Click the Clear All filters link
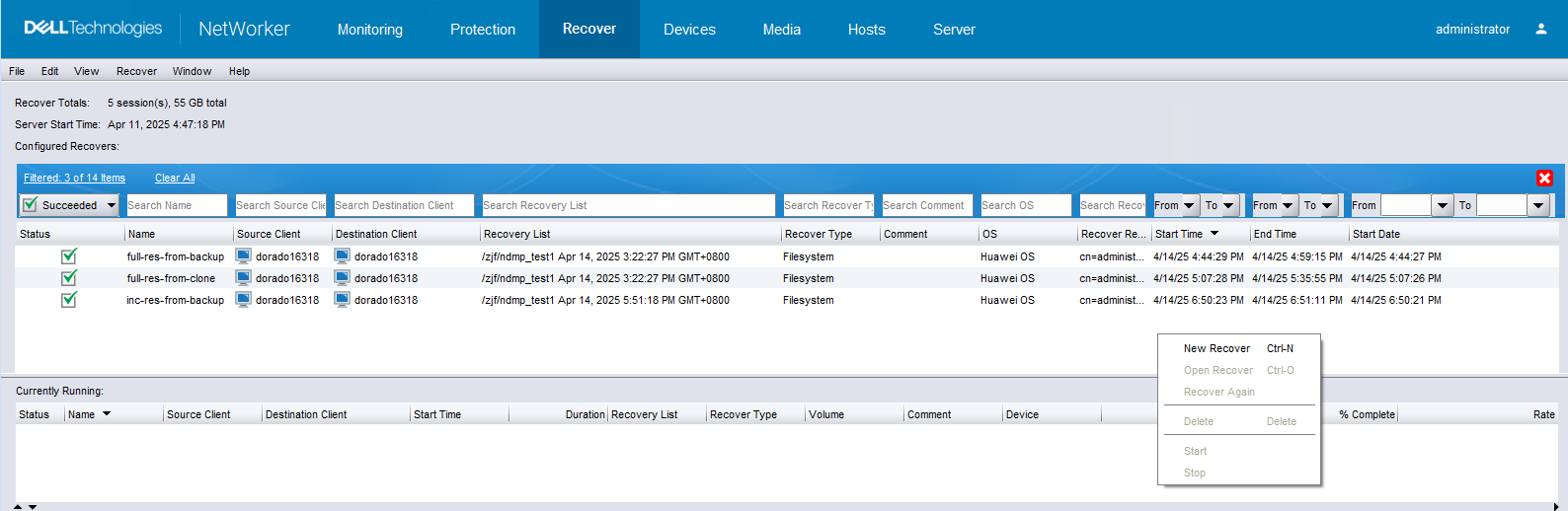Image resolution: width=1568 pixels, height=511 pixels. (175, 178)
